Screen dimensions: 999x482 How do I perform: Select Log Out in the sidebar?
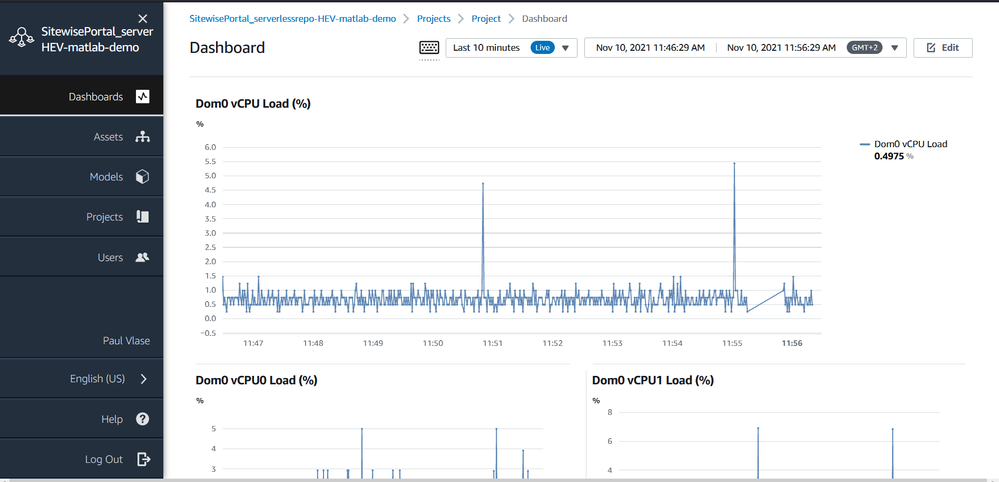[x=82, y=459]
